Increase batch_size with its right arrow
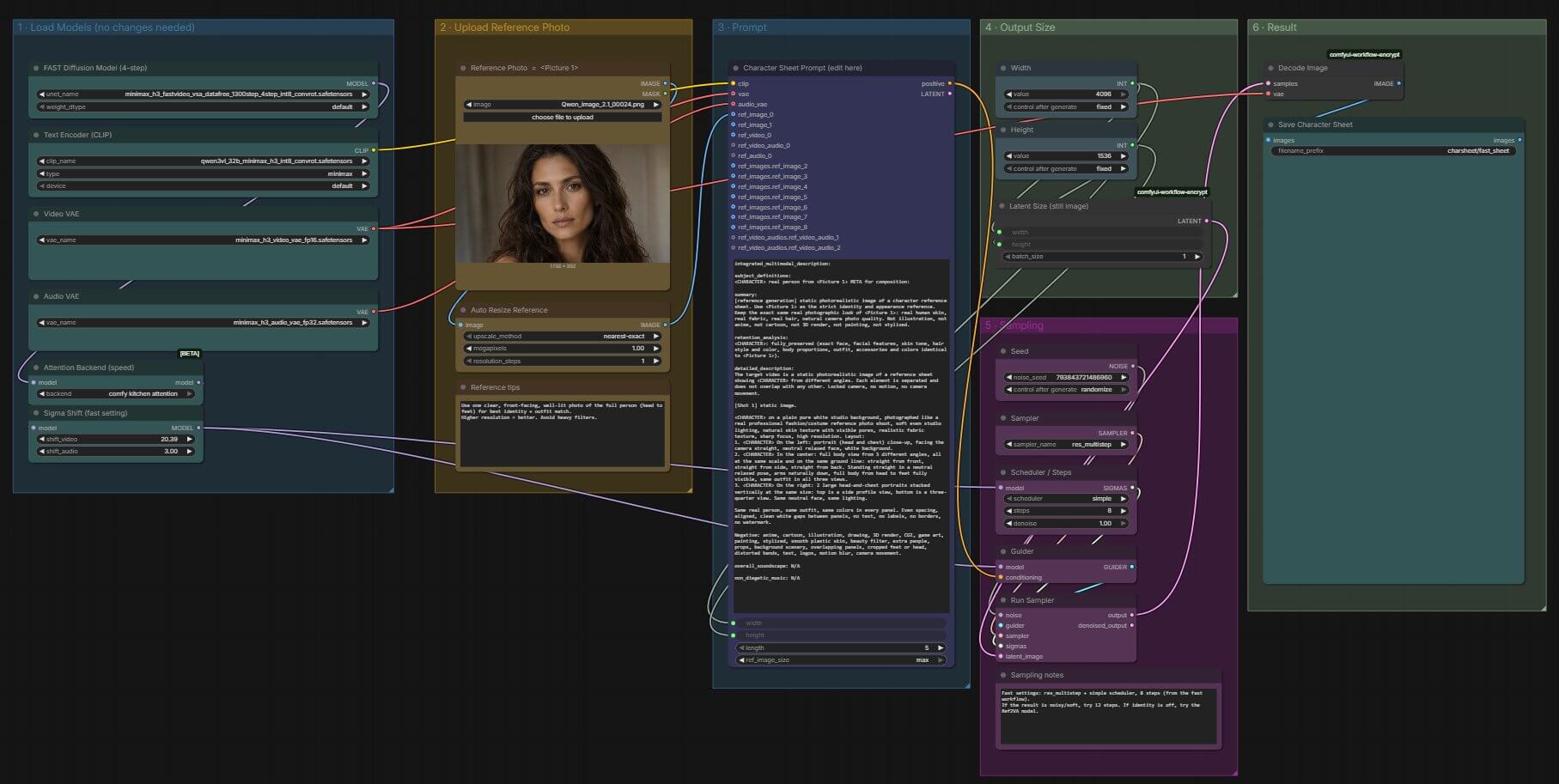Viewport: 1559px width, 784px height. tap(1196, 257)
